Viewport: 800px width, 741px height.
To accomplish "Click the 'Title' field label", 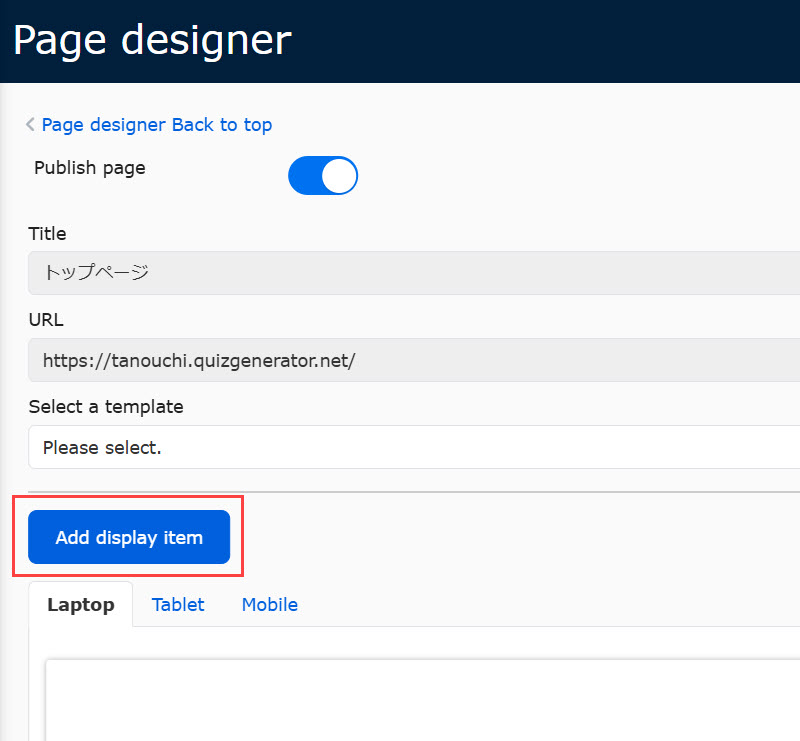I will coord(47,234).
